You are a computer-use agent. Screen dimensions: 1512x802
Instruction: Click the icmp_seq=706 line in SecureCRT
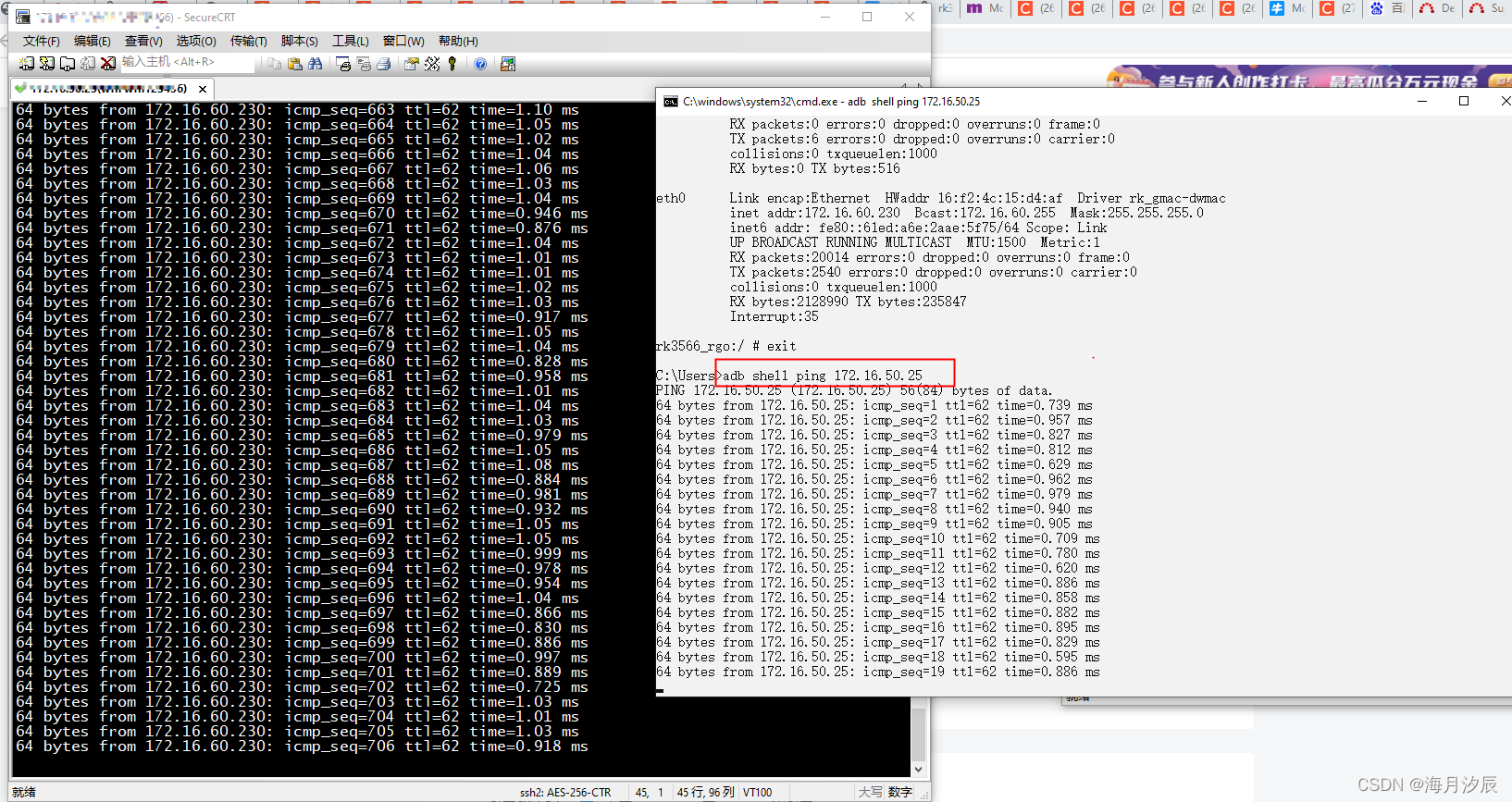(x=302, y=746)
